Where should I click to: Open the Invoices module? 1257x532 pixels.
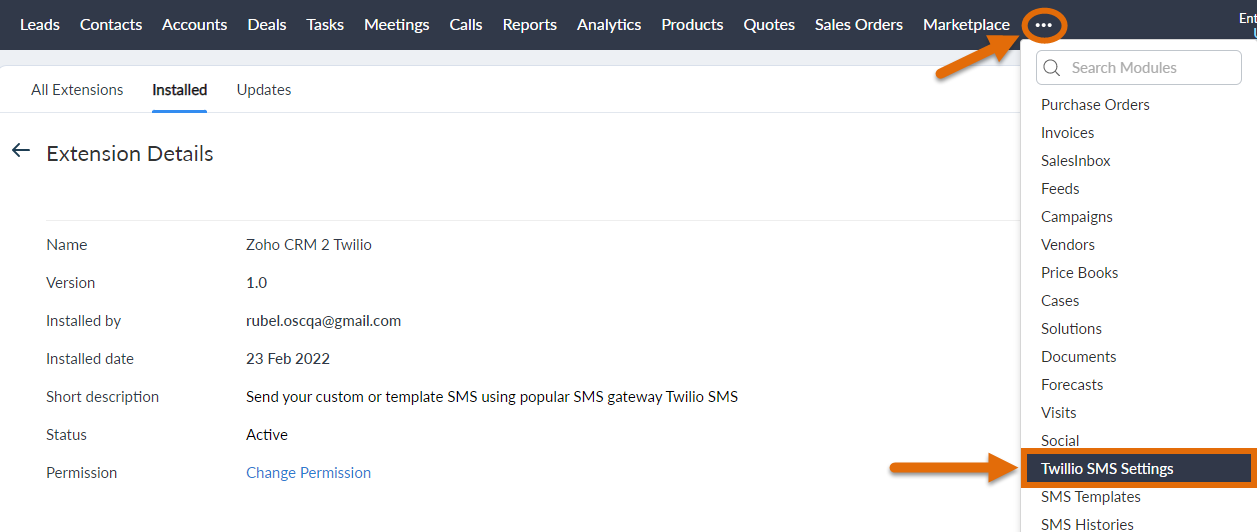click(x=1067, y=132)
